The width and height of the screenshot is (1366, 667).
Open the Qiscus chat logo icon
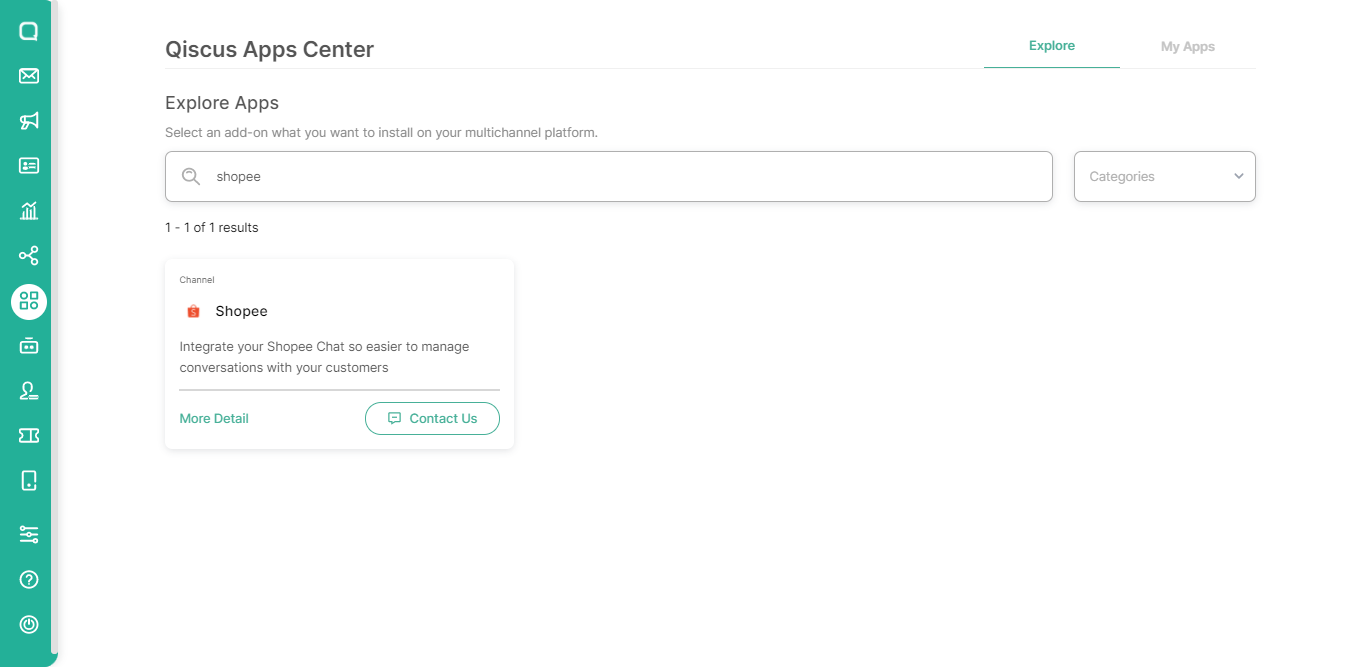click(x=29, y=31)
